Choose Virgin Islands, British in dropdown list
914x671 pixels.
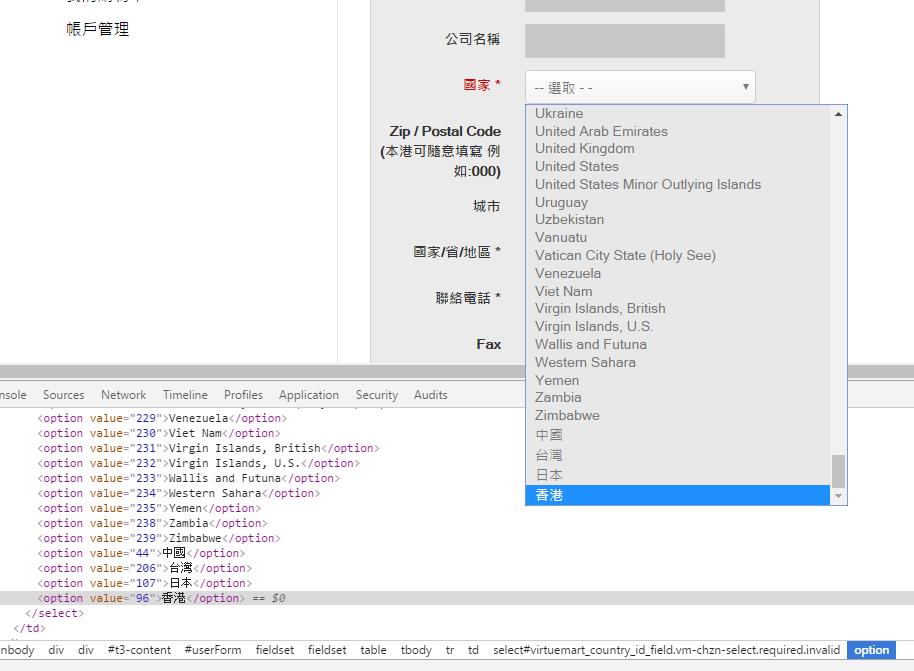(x=677, y=309)
